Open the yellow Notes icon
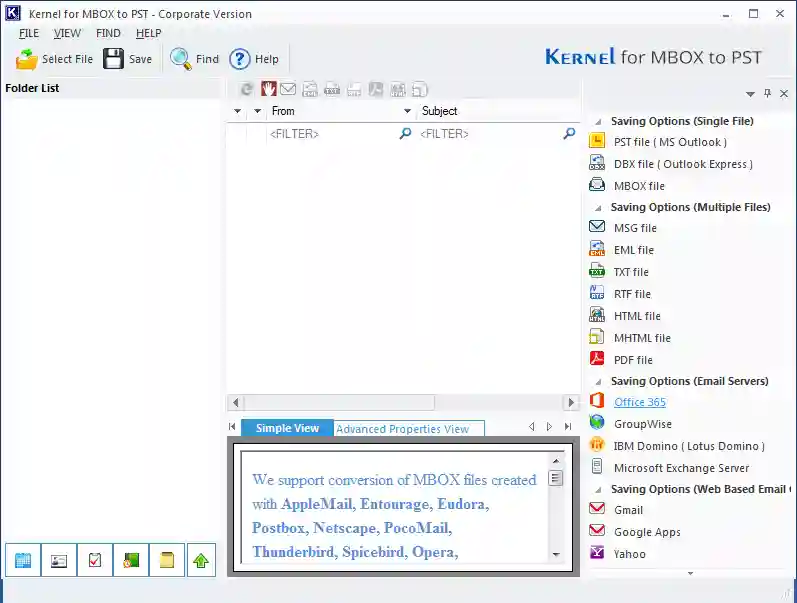This screenshot has width=797, height=603. [x=167, y=560]
